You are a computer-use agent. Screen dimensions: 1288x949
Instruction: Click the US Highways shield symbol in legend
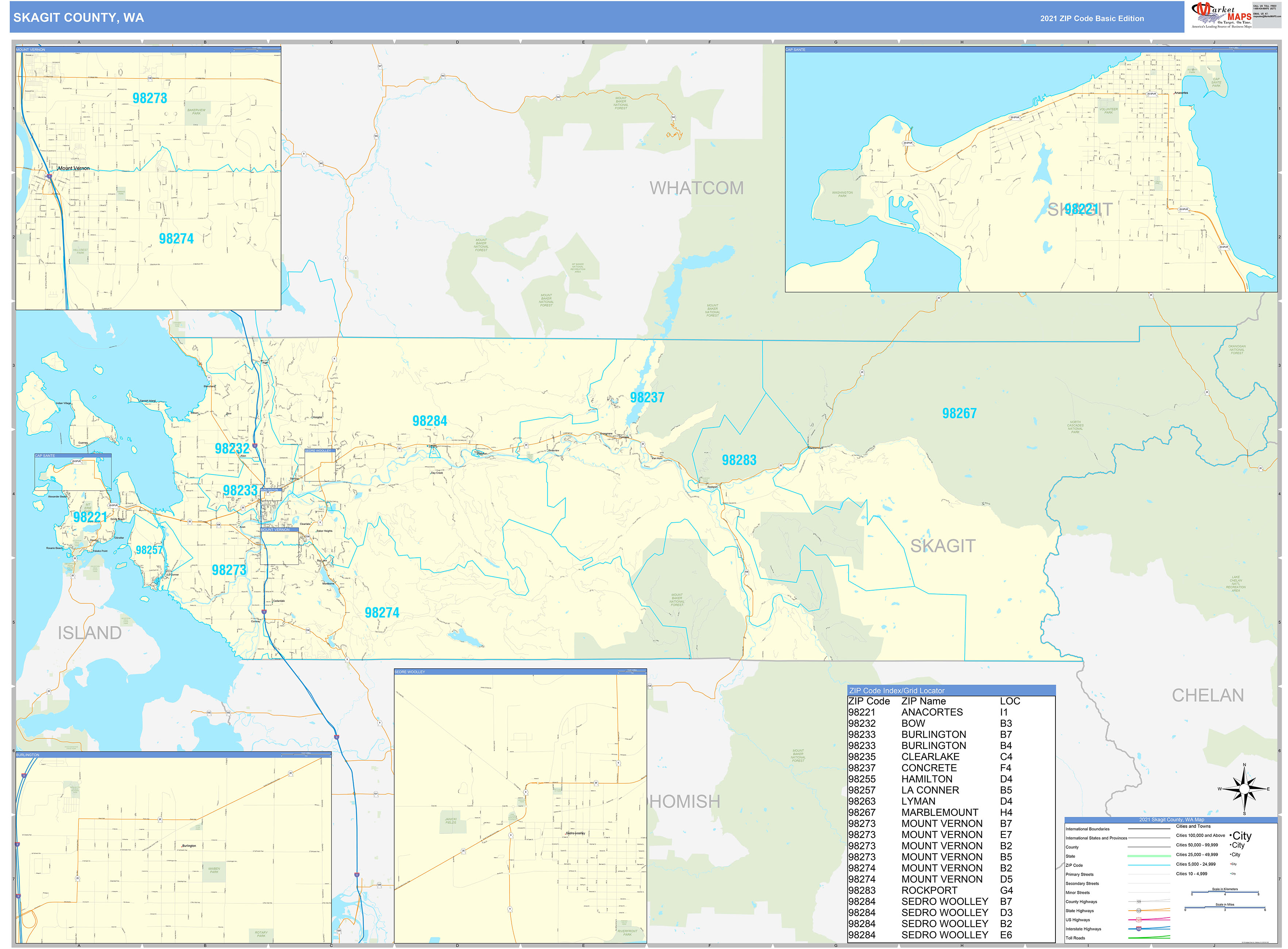pos(1139,920)
